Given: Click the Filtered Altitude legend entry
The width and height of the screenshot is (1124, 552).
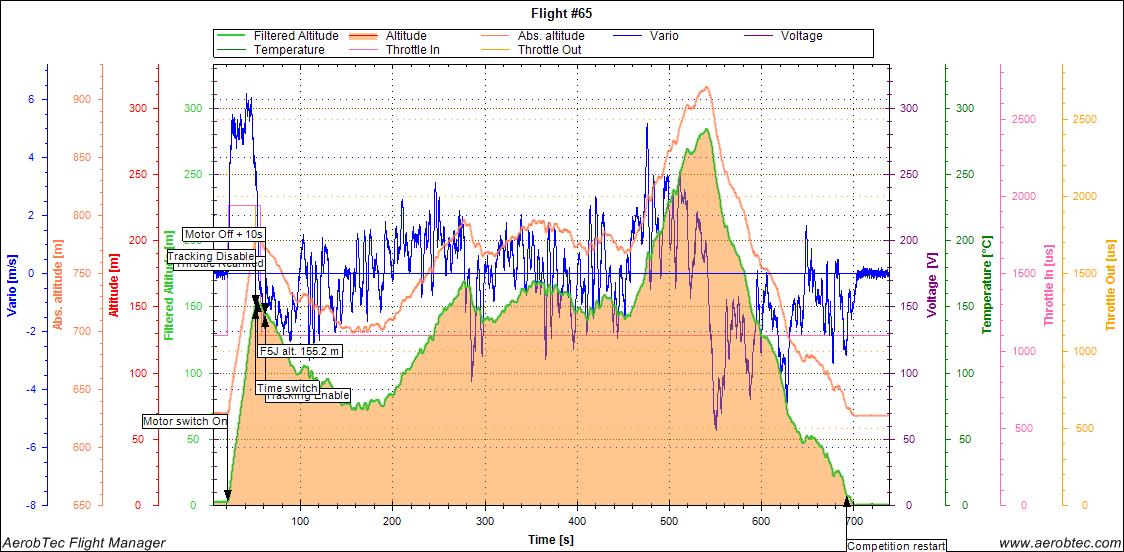Looking at the screenshot, I should pyautogui.click(x=296, y=36).
